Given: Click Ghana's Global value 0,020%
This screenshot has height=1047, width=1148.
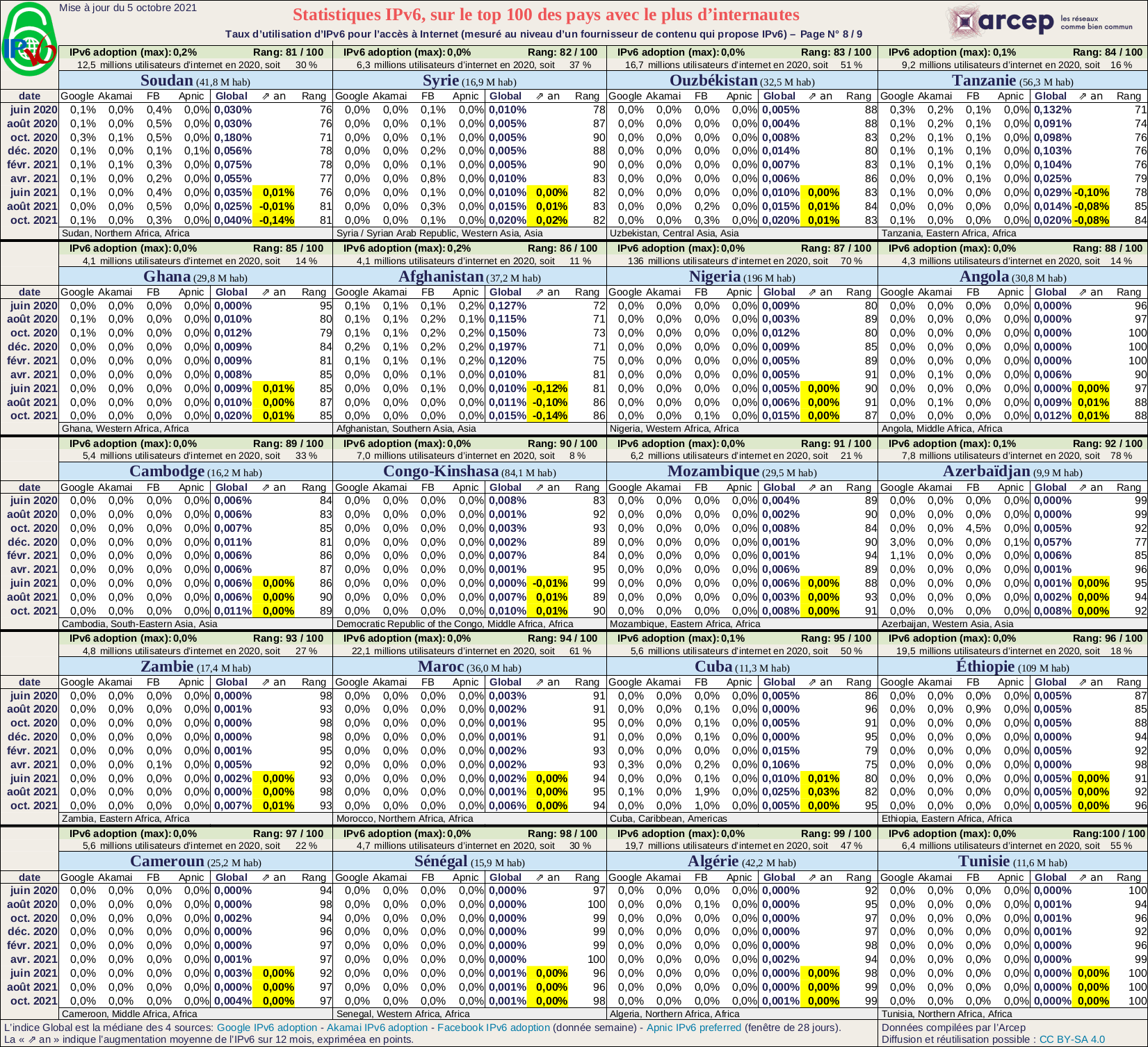Looking at the screenshot, I should pyautogui.click(x=233, y=416).
